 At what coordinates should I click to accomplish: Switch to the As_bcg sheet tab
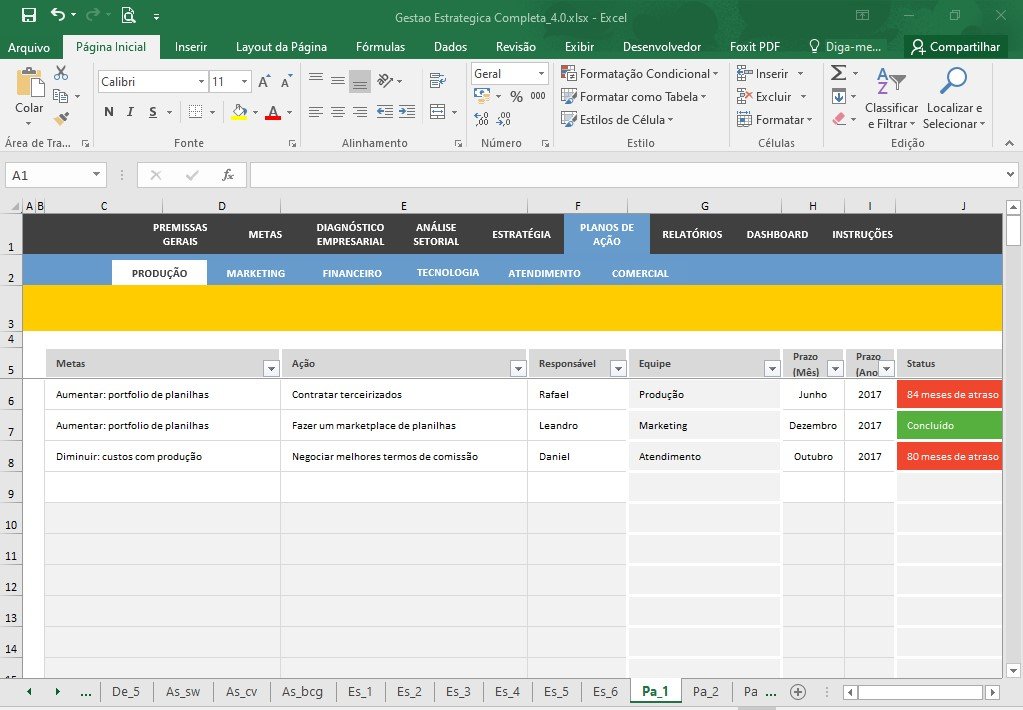(x=302, y=692)
